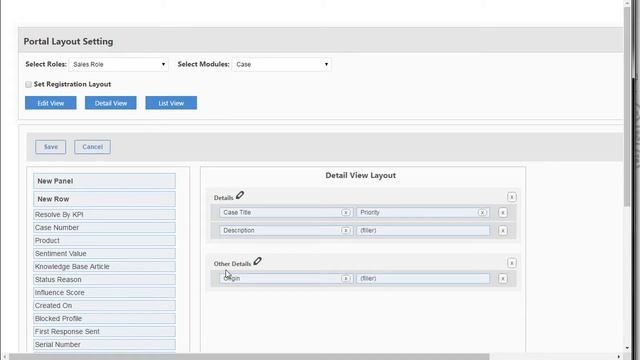The width and height of the screenshot is (640, 360).
Task: Remove the Priority field
Action: [x=482, y=213]
